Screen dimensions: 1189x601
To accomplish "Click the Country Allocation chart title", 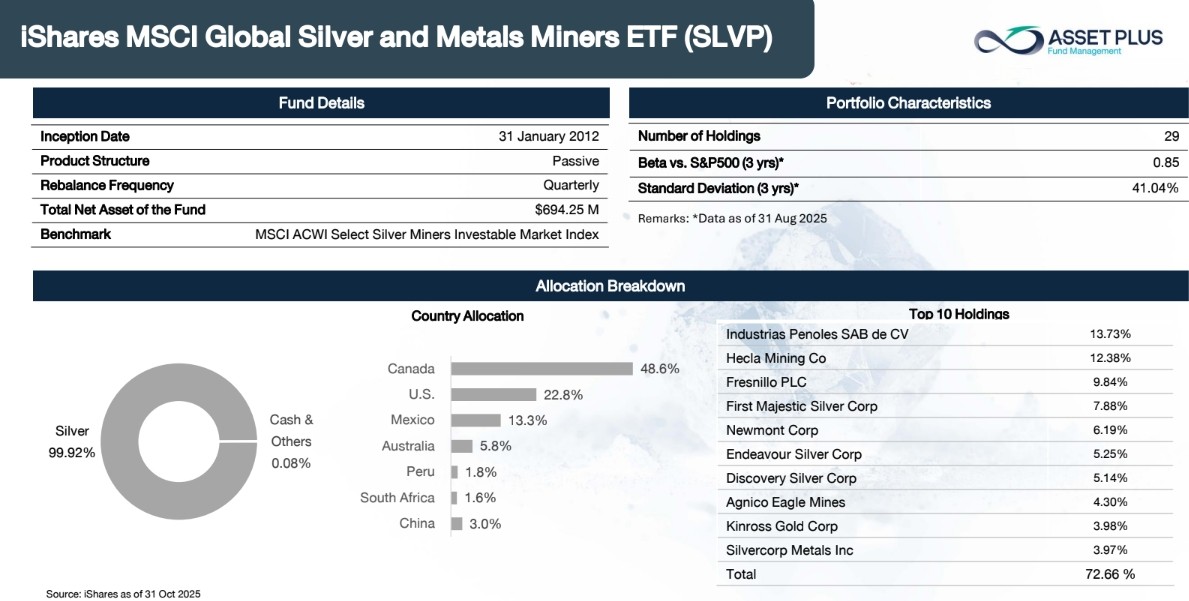I will click(467, 316).
